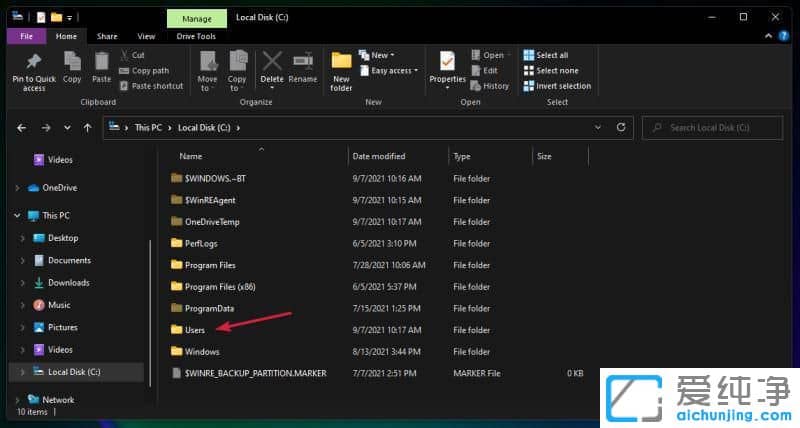The image size is (800, 428).
Task: Navigate forward with the Forward arrow
Action: (x=46, y=128)
